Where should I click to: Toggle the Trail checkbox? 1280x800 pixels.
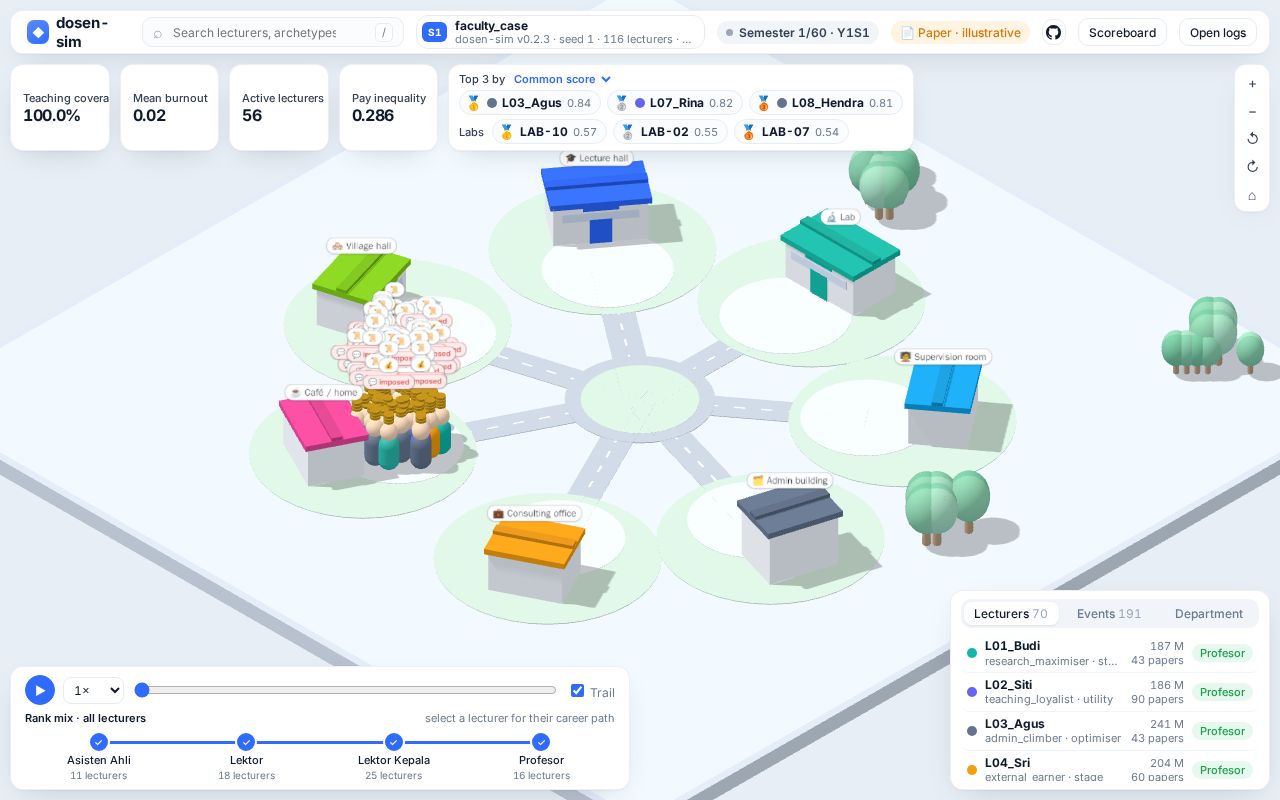click(x=577, y=691)
